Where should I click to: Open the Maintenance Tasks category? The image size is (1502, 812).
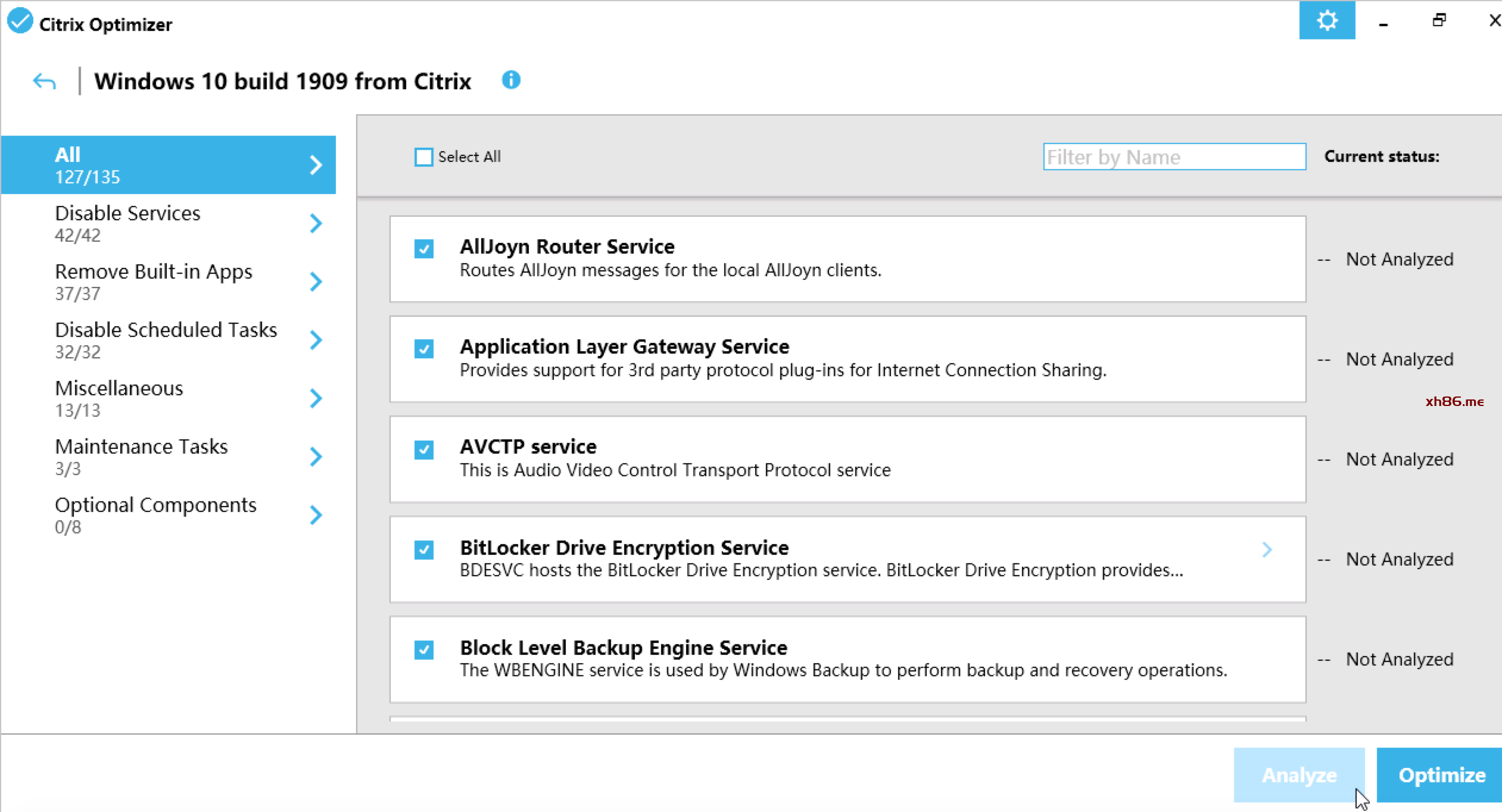click(x=169, y=457)
